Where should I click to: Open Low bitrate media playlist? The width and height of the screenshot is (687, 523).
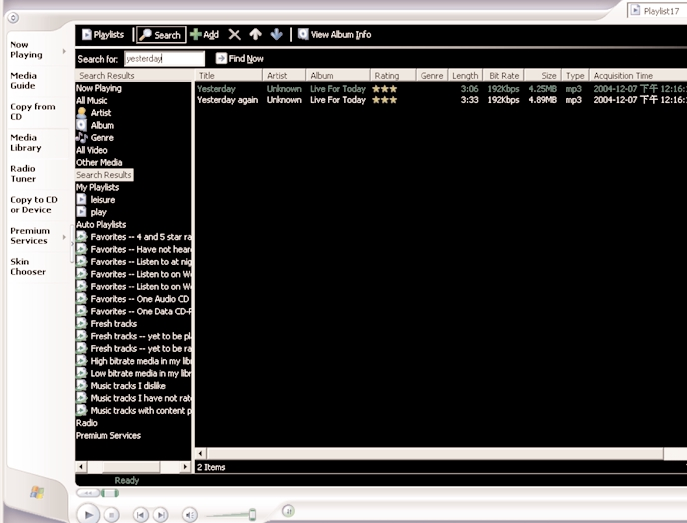click(134, 374)
